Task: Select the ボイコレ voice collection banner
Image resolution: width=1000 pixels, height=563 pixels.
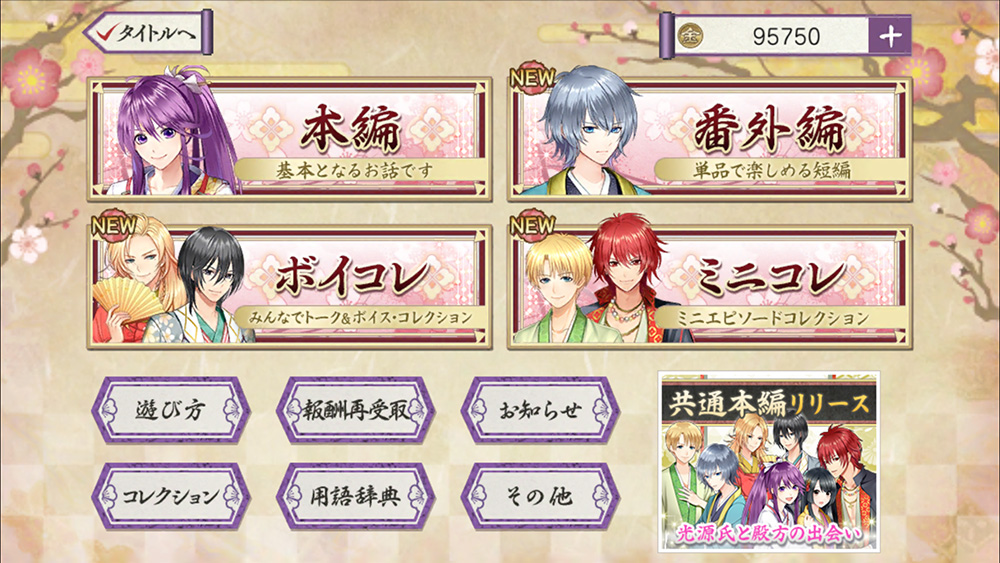Action: click(290, 286)
